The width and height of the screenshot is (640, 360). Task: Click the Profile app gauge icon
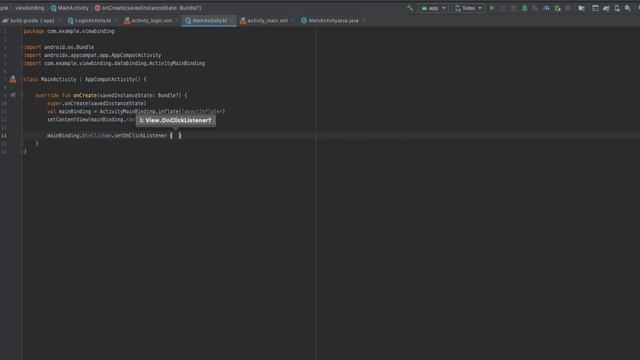[546, 8]
